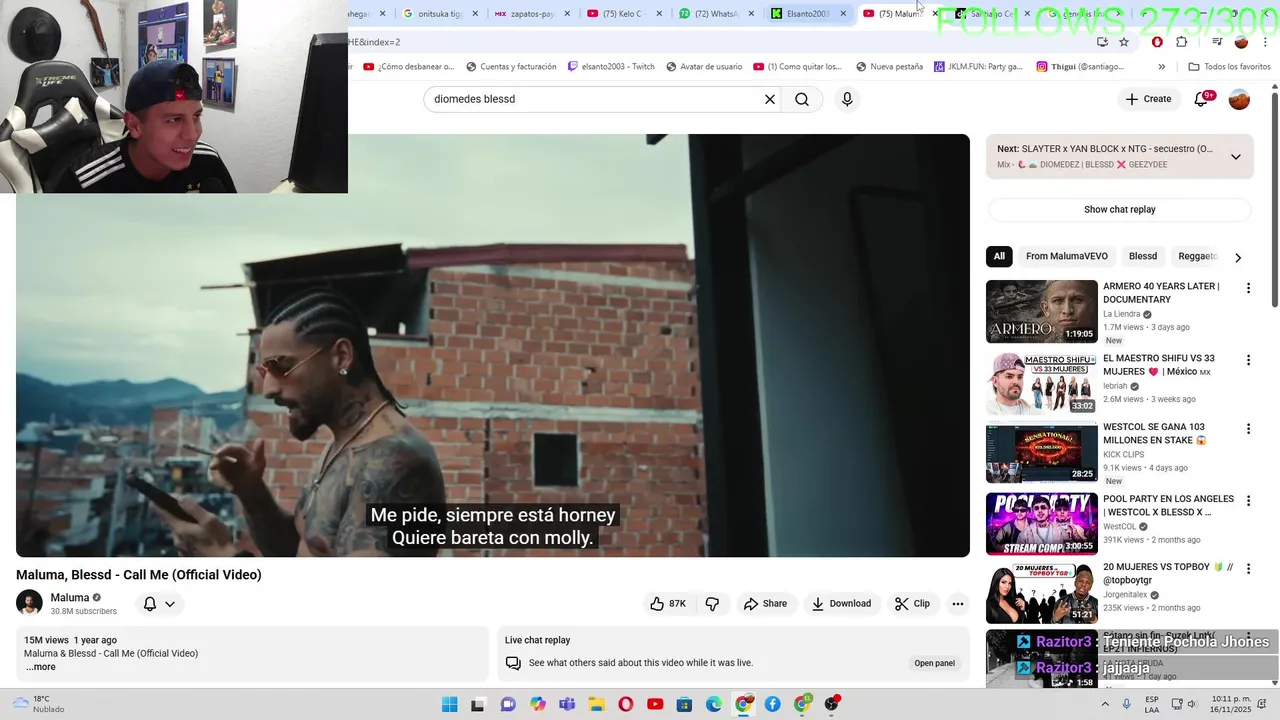Dislike the Call Me video
The height and width of the screenshot is (720, 1280).
point(712,604)
